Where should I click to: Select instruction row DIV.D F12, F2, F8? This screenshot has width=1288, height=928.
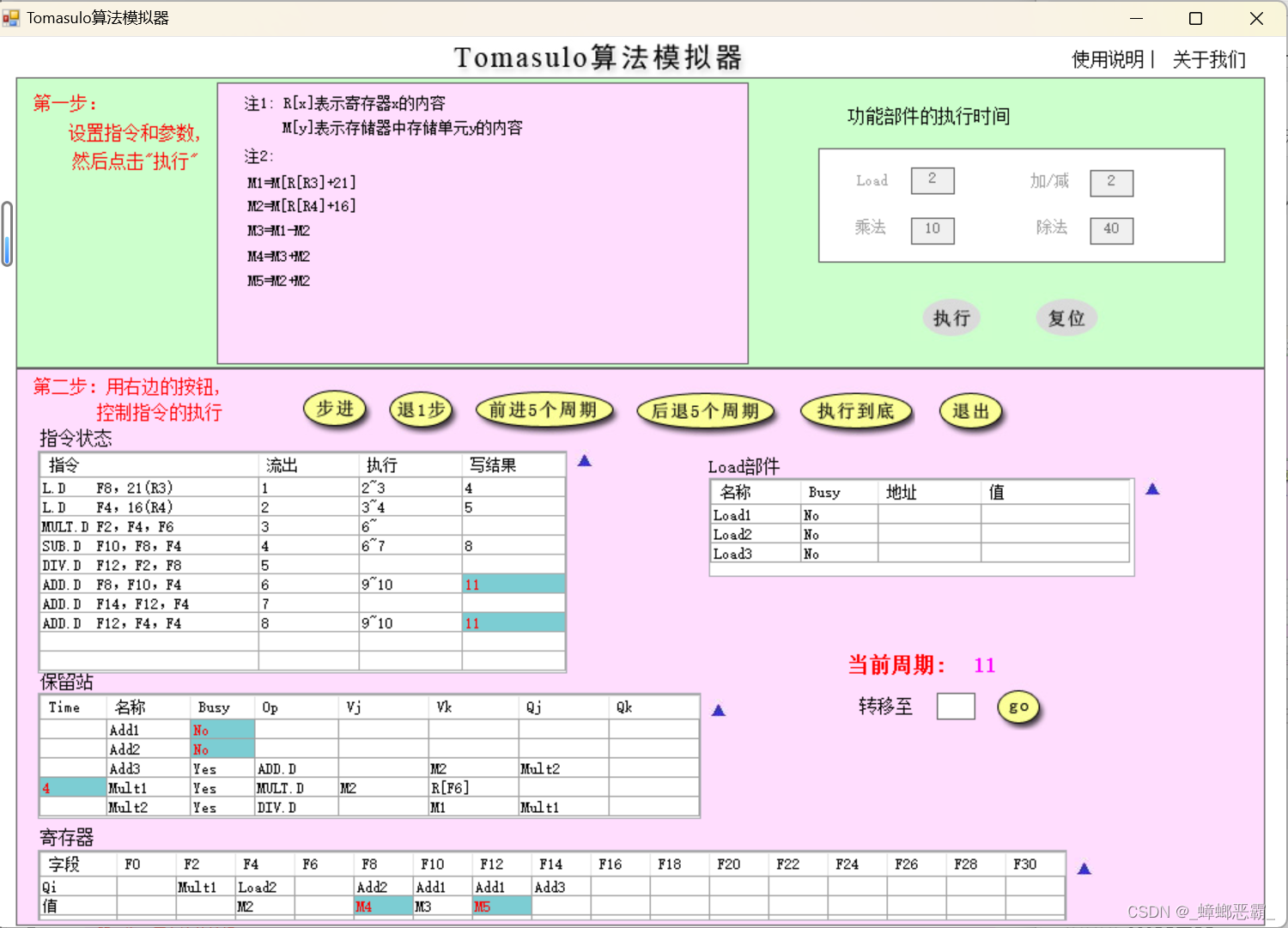tap(302, 565)
